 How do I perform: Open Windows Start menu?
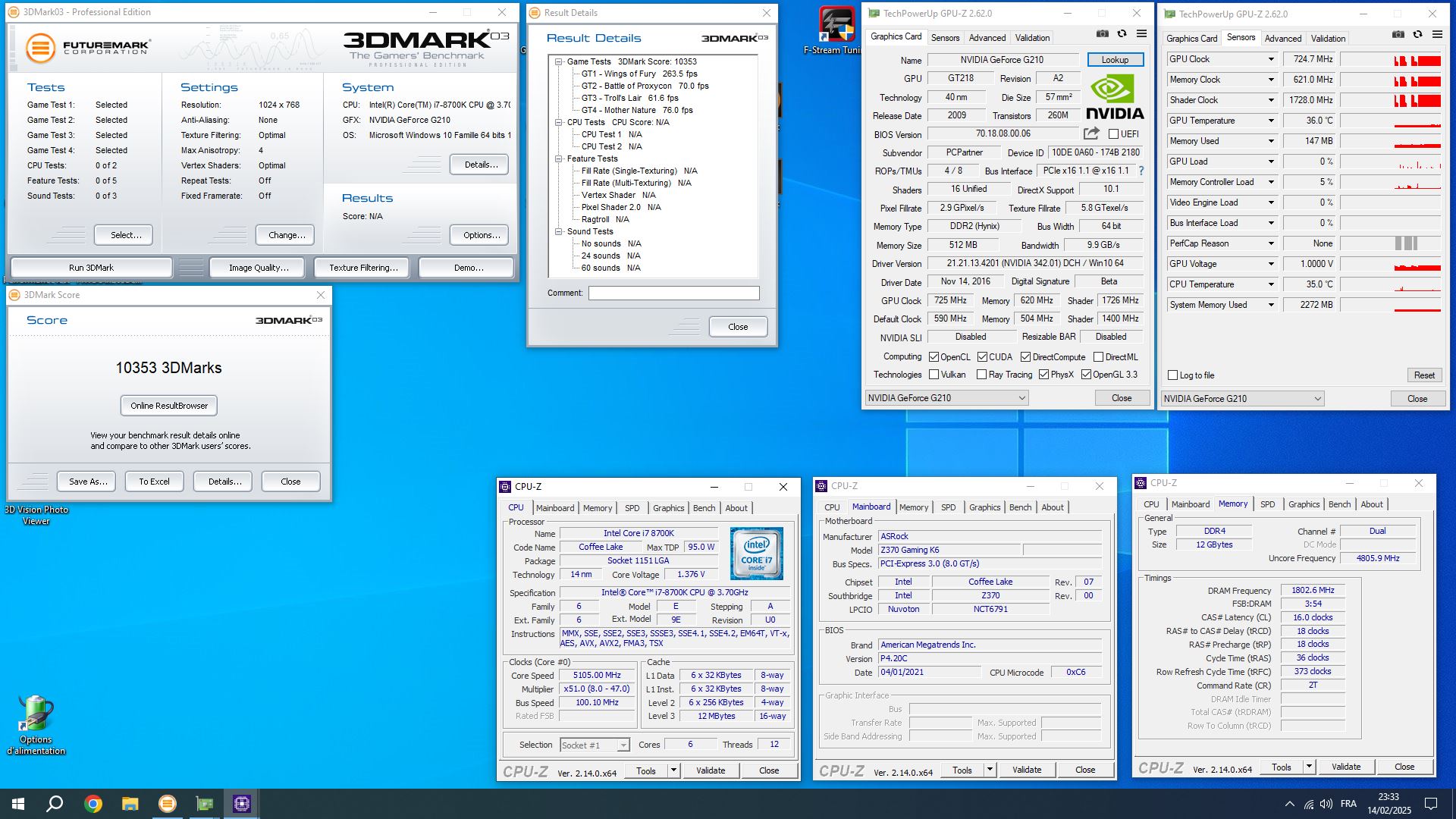point(18,804)
